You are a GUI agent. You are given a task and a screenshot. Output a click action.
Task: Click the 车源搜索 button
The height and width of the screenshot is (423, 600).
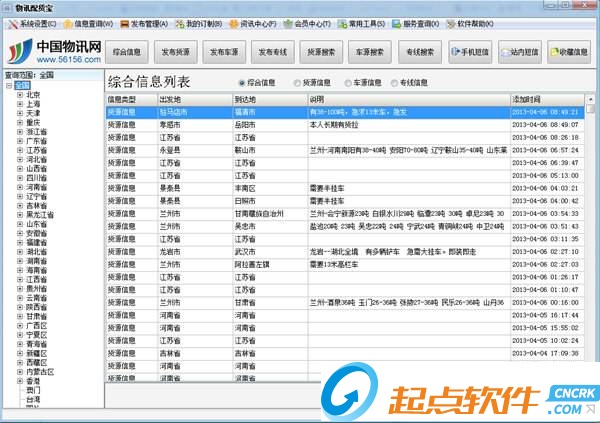(370, 52)
